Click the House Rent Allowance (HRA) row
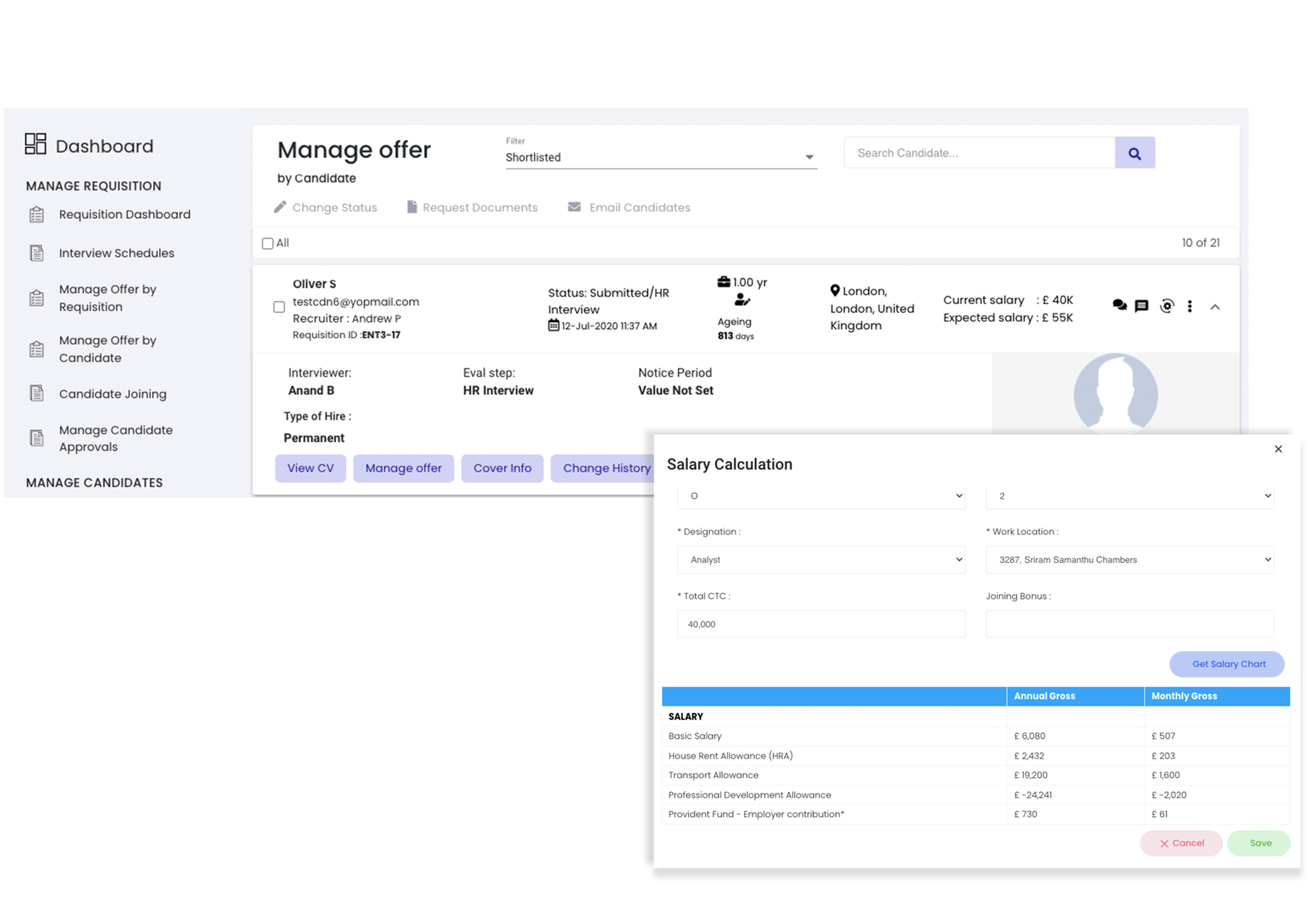Screen dimensions: 1308x924 pyautogui.click(x=976, y=755)
